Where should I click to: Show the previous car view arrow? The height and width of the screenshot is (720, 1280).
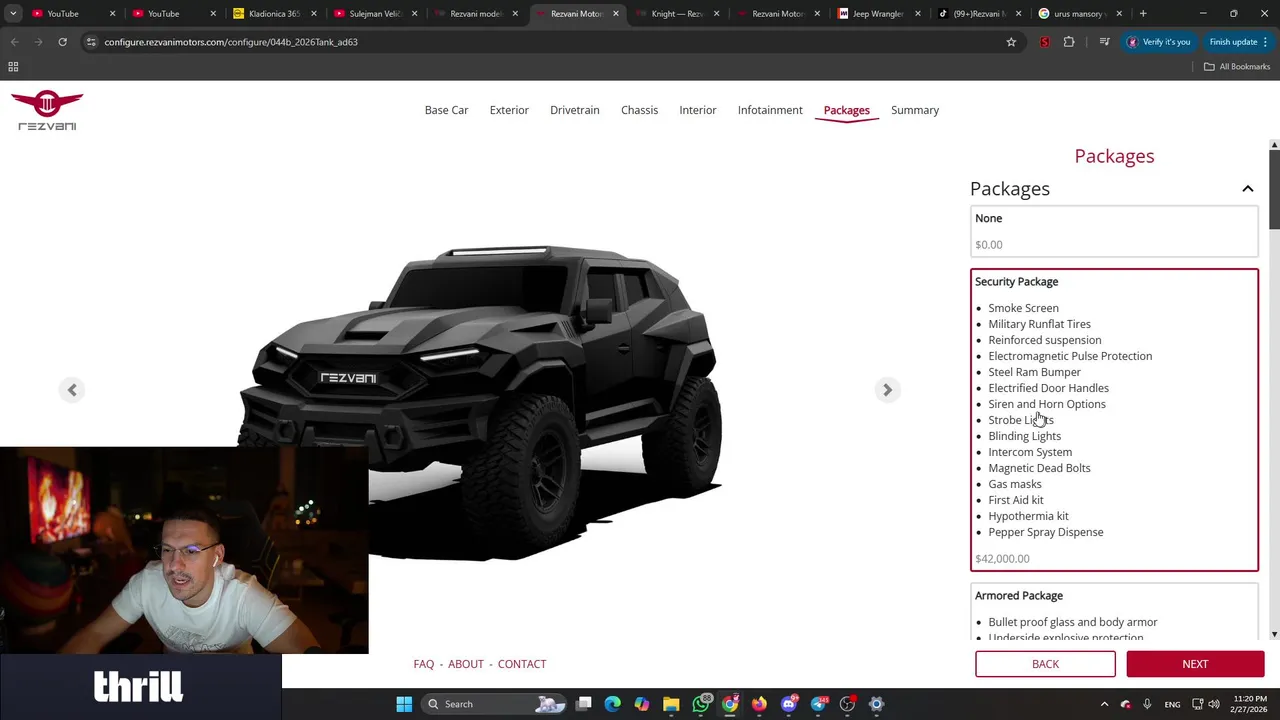pyautogui.click(x=72, y=390)
